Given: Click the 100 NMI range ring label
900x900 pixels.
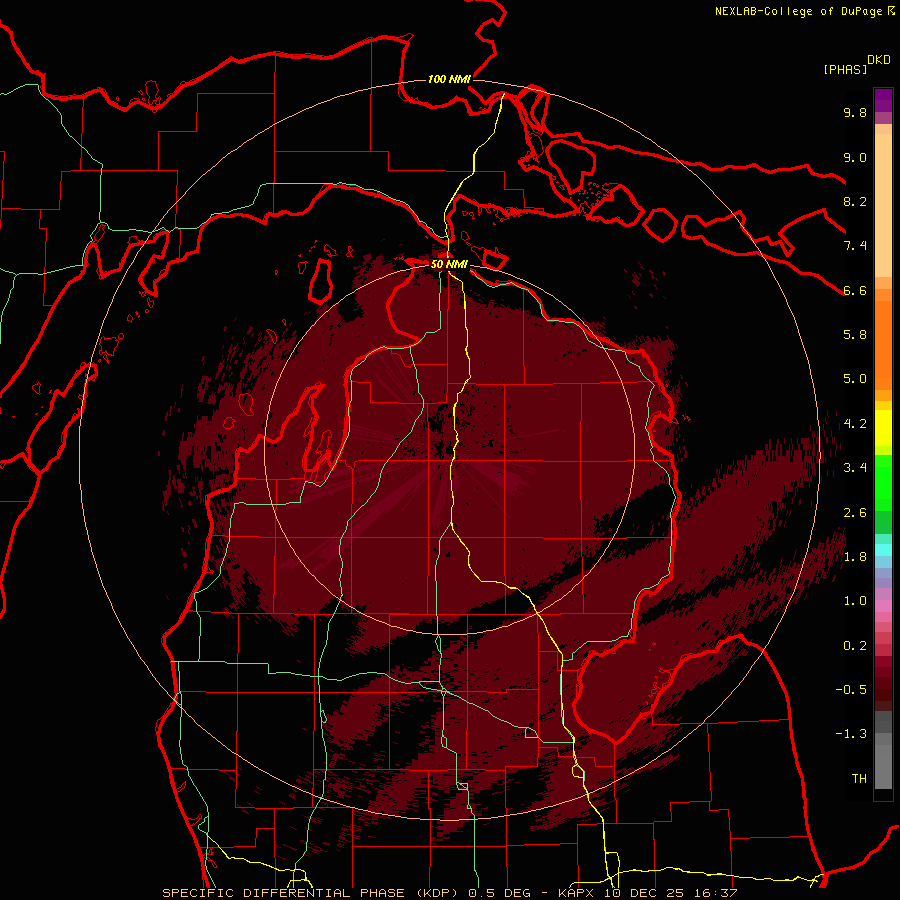Looking at the screenshot, I should 449,79.
